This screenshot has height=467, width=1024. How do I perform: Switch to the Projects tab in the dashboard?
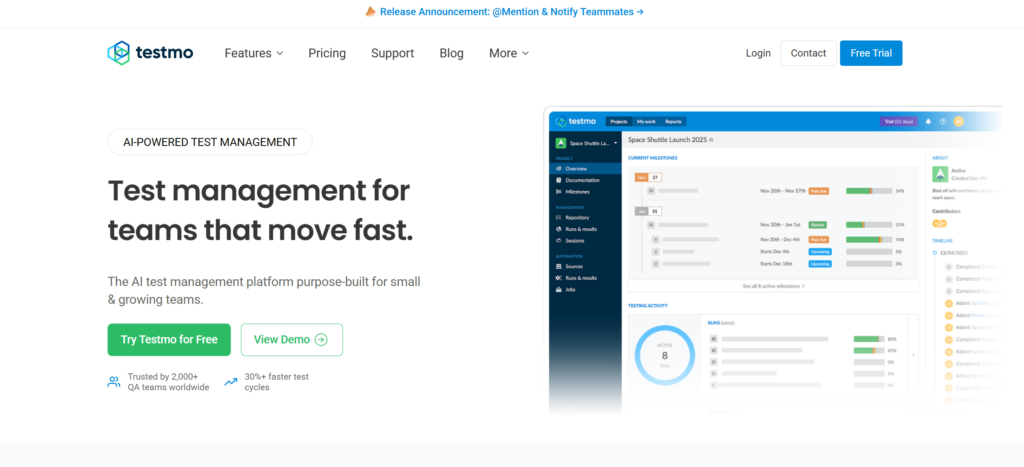619,121
